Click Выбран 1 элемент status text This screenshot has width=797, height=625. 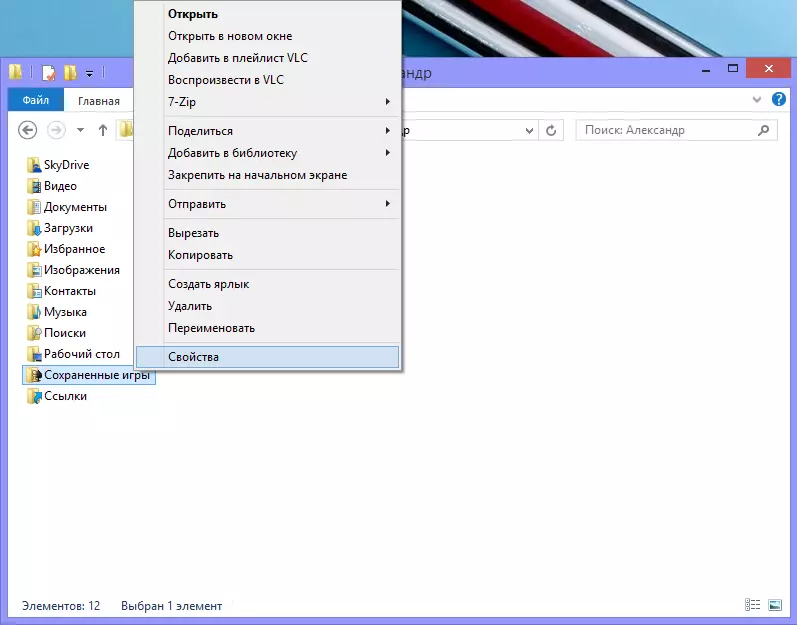tap(171, 606)
